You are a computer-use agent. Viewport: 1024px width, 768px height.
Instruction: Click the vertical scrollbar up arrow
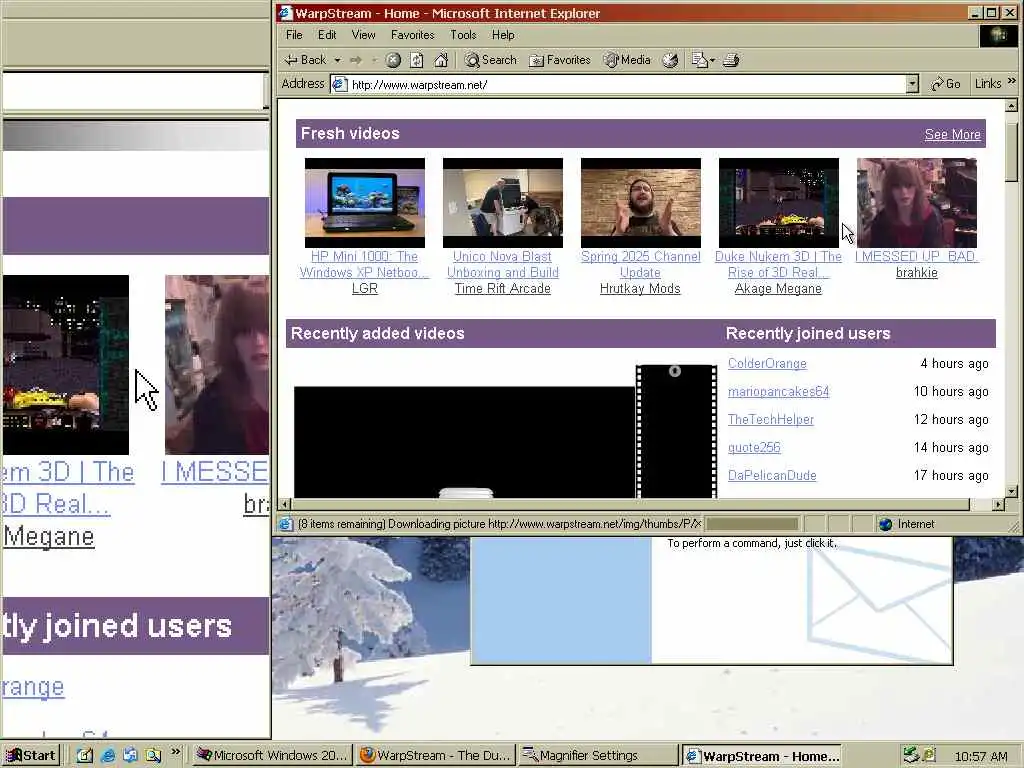point(1011,105)
